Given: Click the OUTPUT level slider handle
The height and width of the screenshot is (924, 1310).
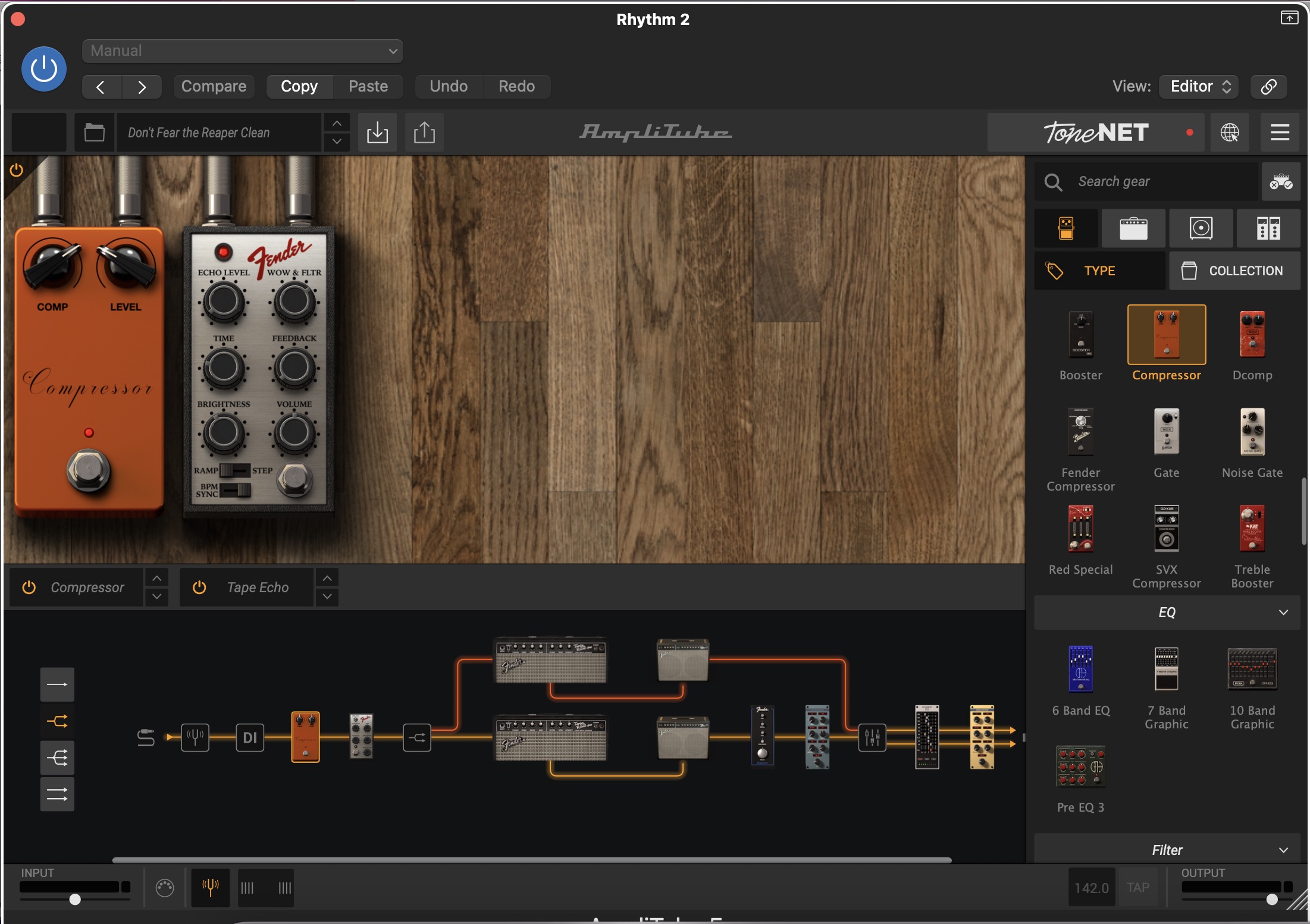Looking at the screenshot, I should pos(1272,900).
